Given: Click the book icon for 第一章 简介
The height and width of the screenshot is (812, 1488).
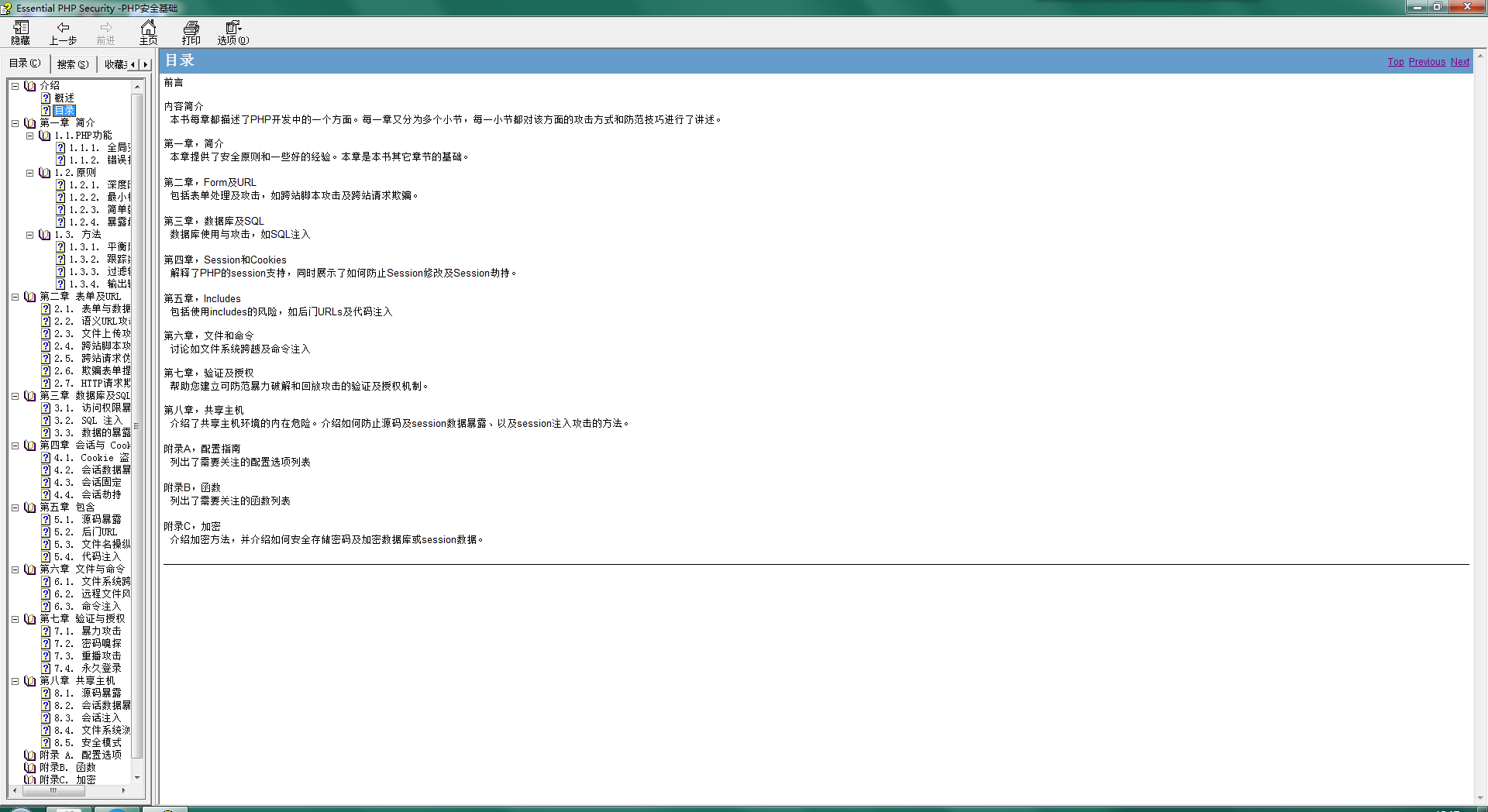Looking at the screenshot, I should pyautogui.click(x=30, y=123).
